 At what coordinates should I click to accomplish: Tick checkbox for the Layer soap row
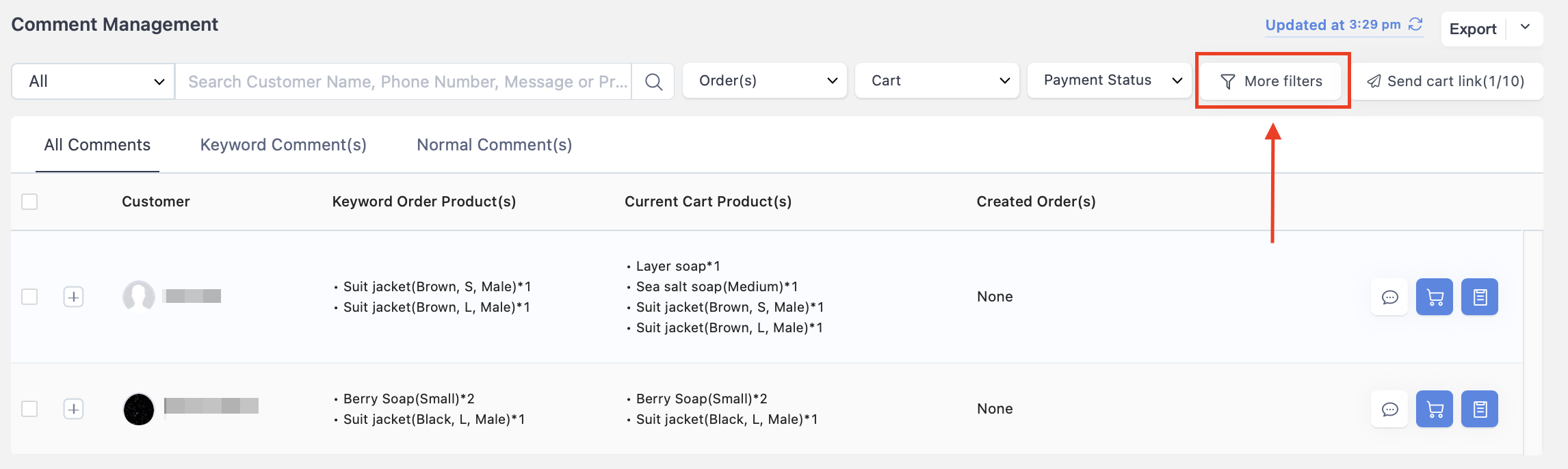coord(29,297)
